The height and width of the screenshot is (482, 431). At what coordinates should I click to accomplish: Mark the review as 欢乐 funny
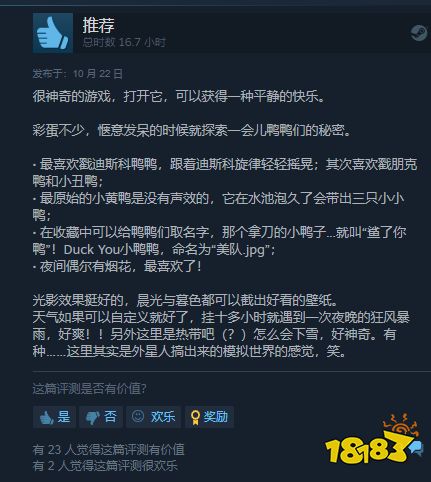pyautogui.click(x=153, y=417)
